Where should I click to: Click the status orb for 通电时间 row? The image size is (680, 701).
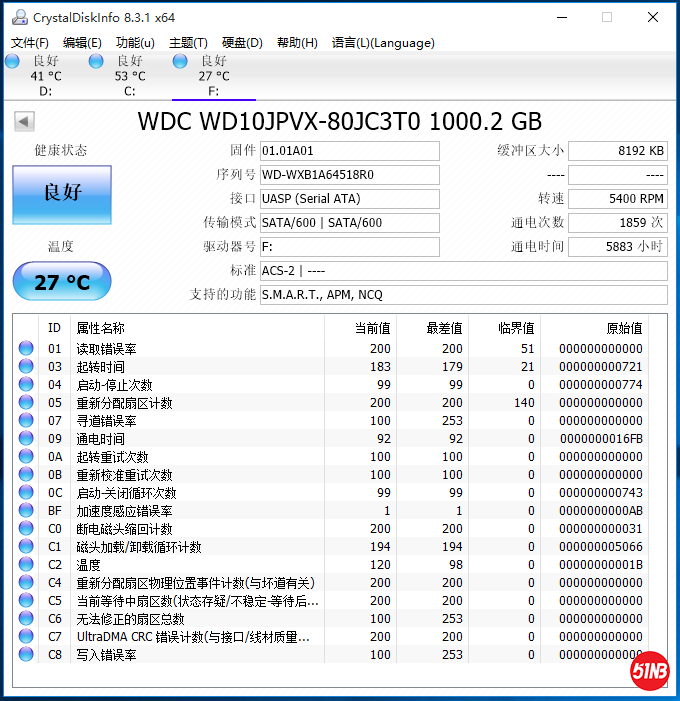[x=26, y=439]
